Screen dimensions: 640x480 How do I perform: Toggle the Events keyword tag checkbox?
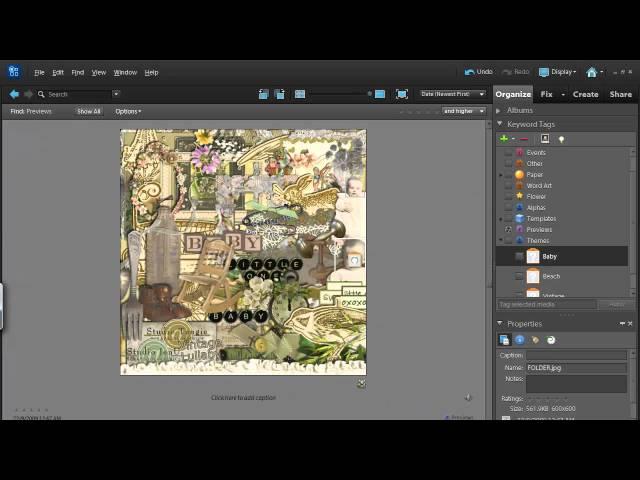click(508, 152)
